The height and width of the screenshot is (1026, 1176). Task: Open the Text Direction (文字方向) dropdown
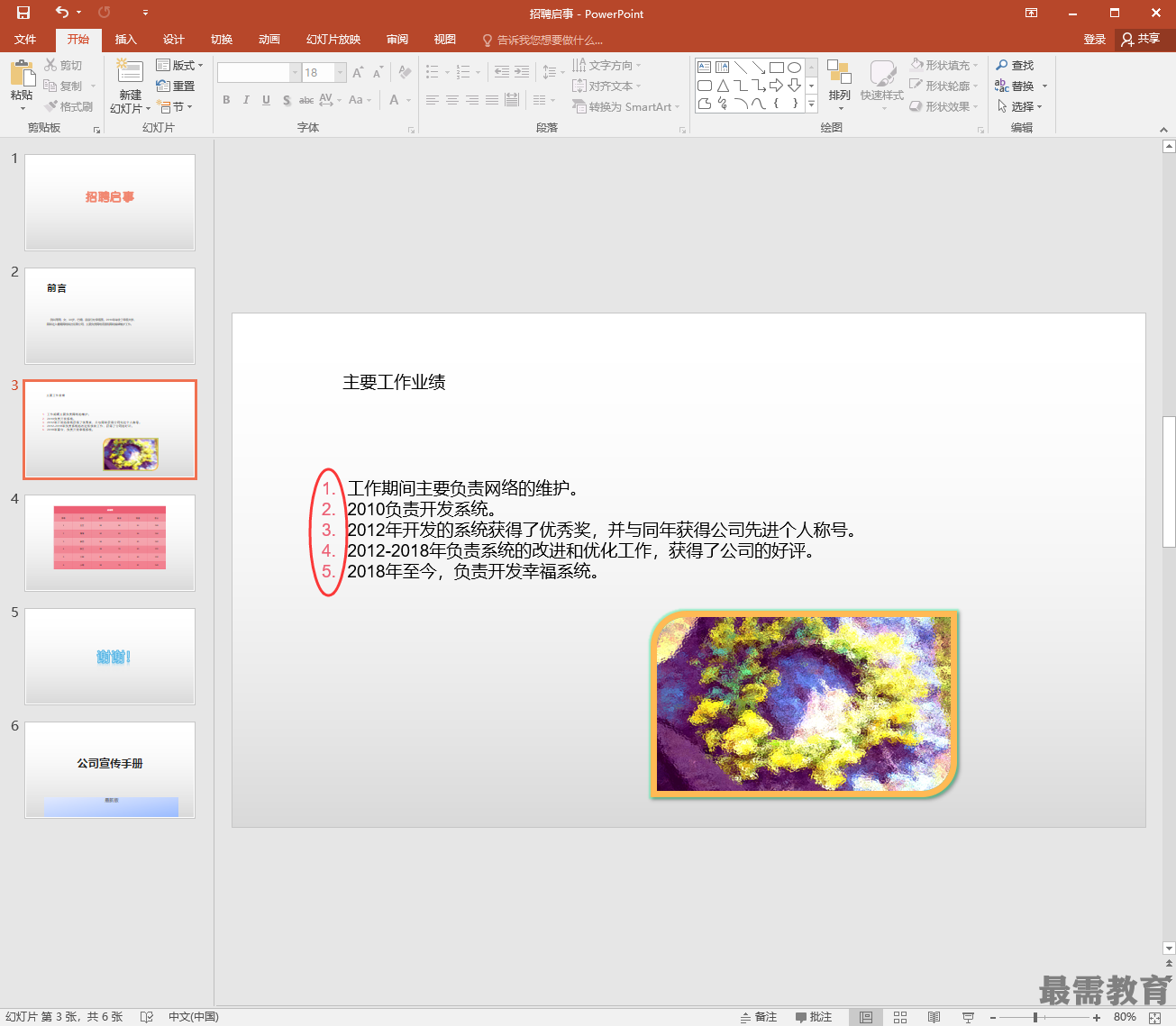click(606, 65)
